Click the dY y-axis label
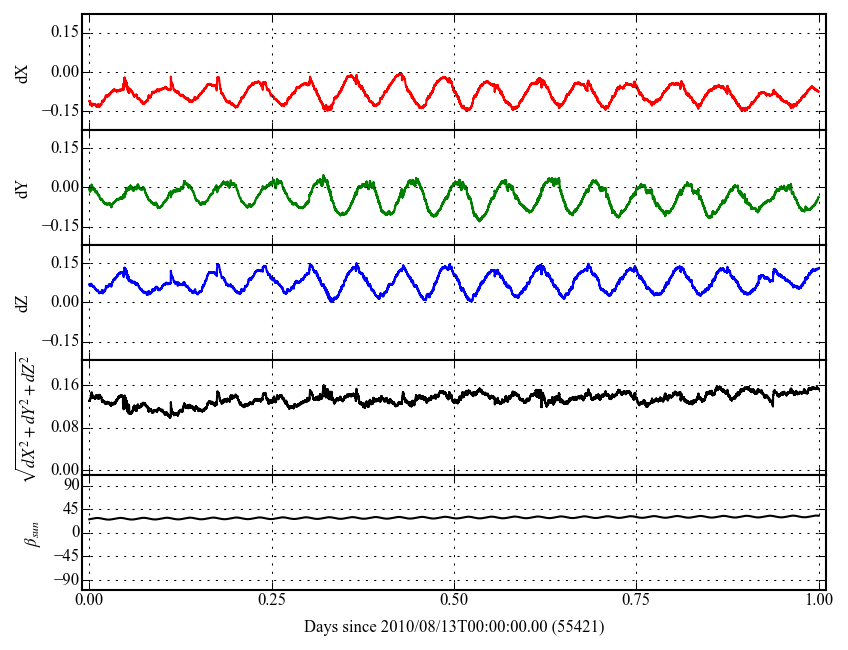 click(x=24, y=187)
